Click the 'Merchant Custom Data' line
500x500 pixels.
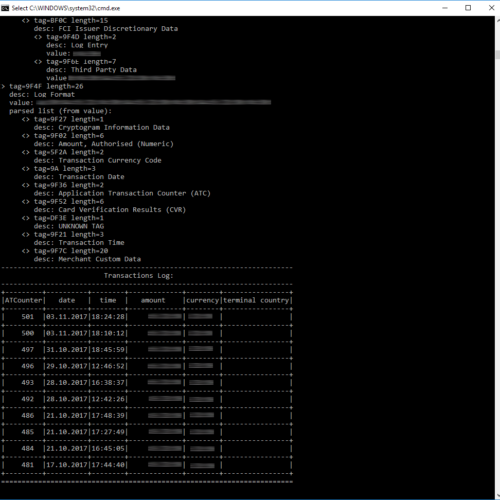click(87, 259)
